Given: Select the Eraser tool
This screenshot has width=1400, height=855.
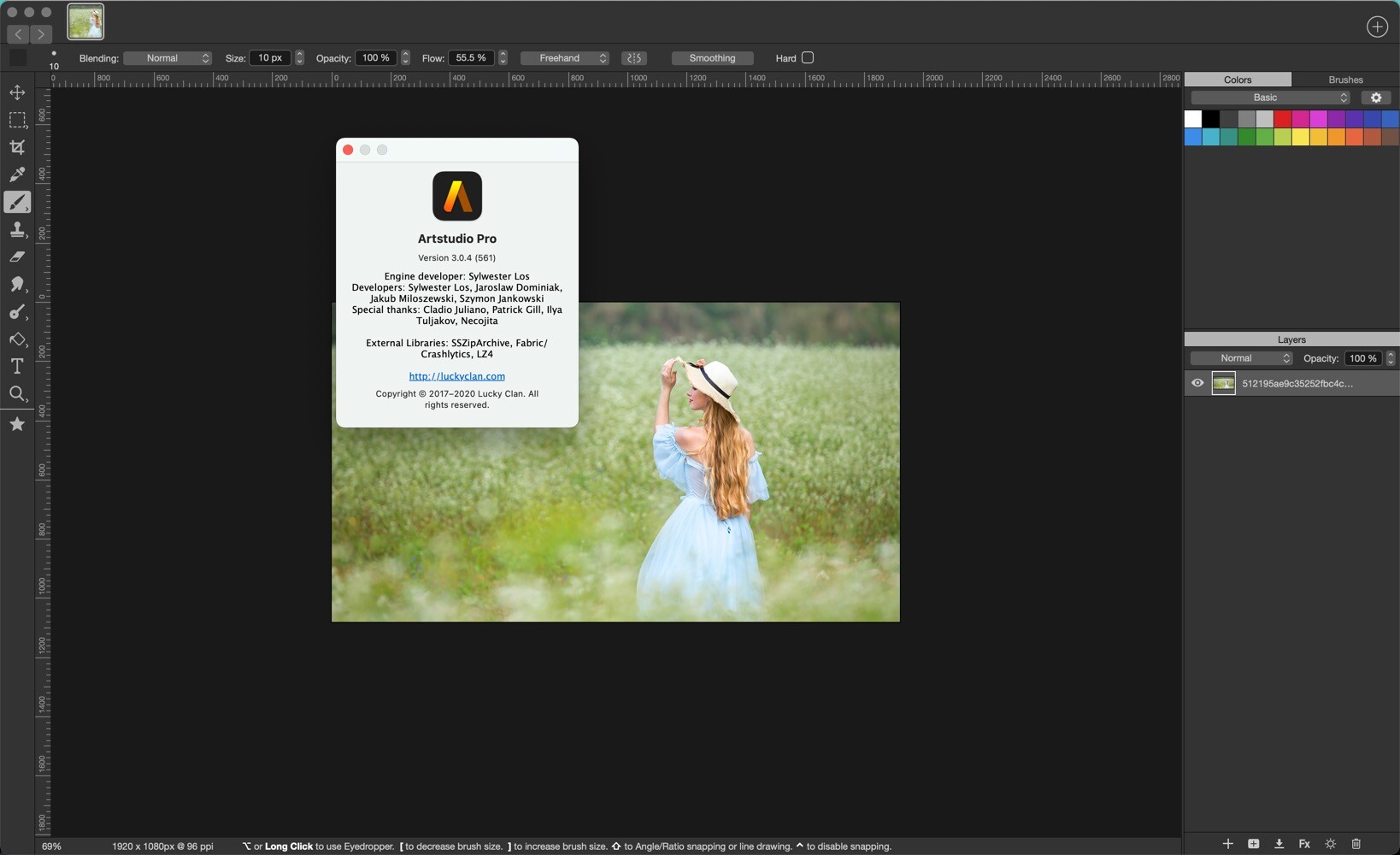Looking at the screenshot, I should pyautogui.click(x=17, y=256).
